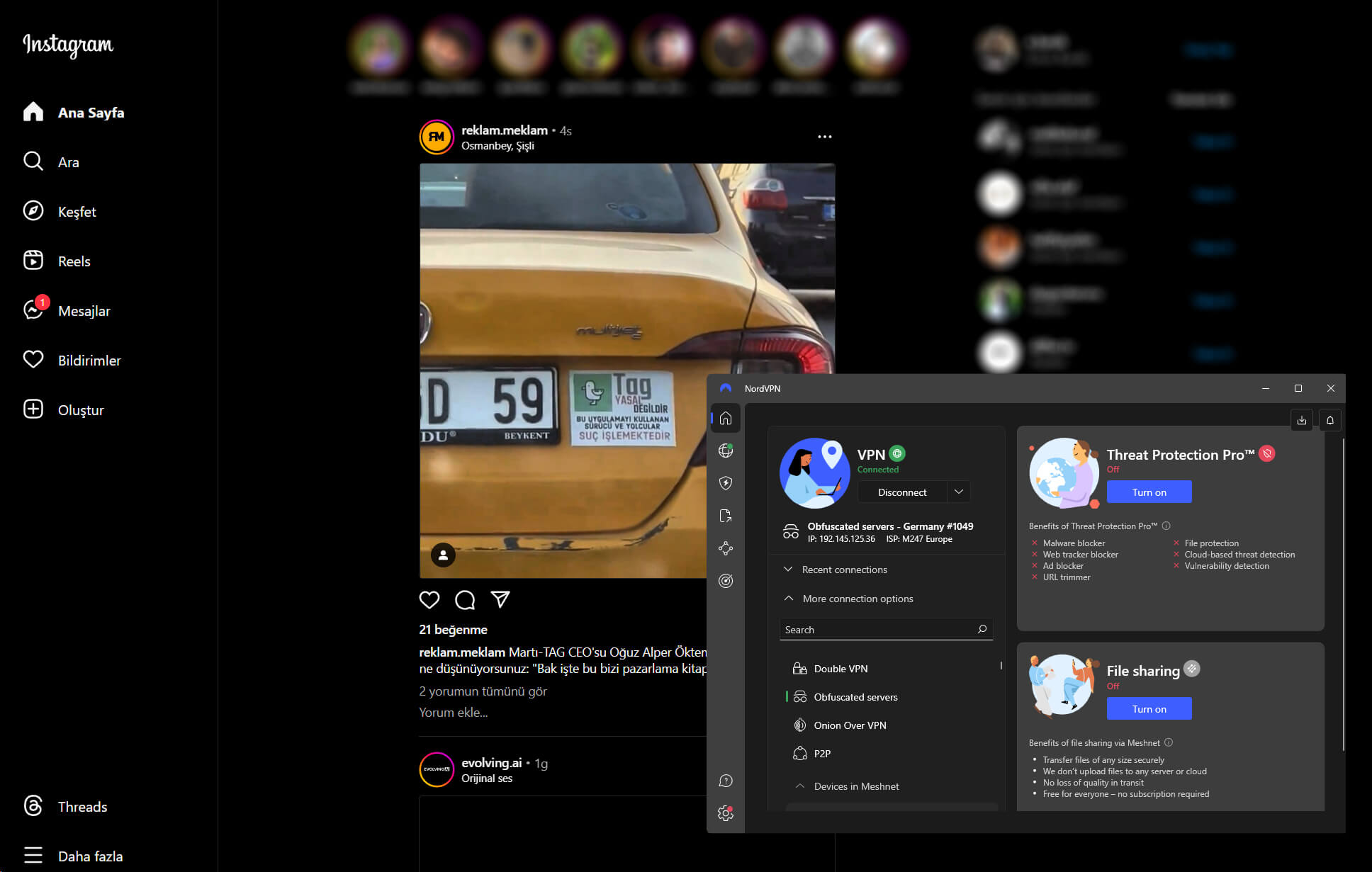The height and width of the screenshot is (872, 1372).
Task: Like the reklam.meklam post with heart icon
Action: [x=429, y=600]
